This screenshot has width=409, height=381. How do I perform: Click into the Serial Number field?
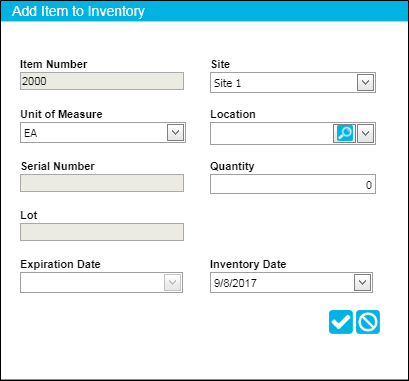102,183
